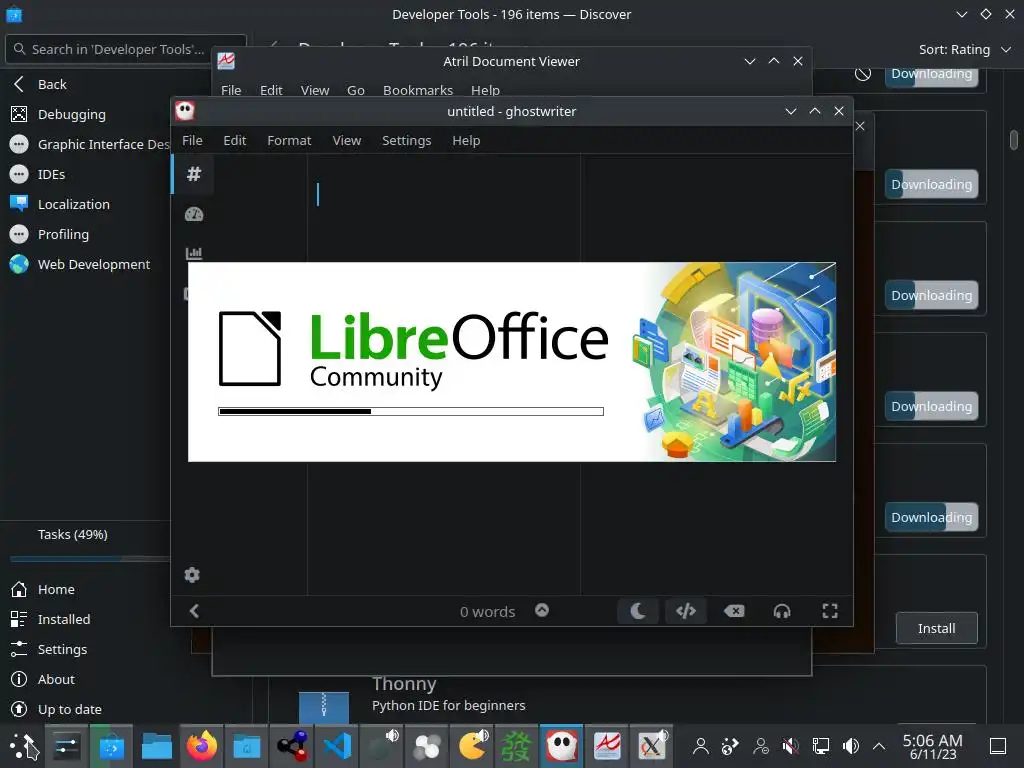Open ghostwriter Format menu
1024x768 pixels.
289,140
